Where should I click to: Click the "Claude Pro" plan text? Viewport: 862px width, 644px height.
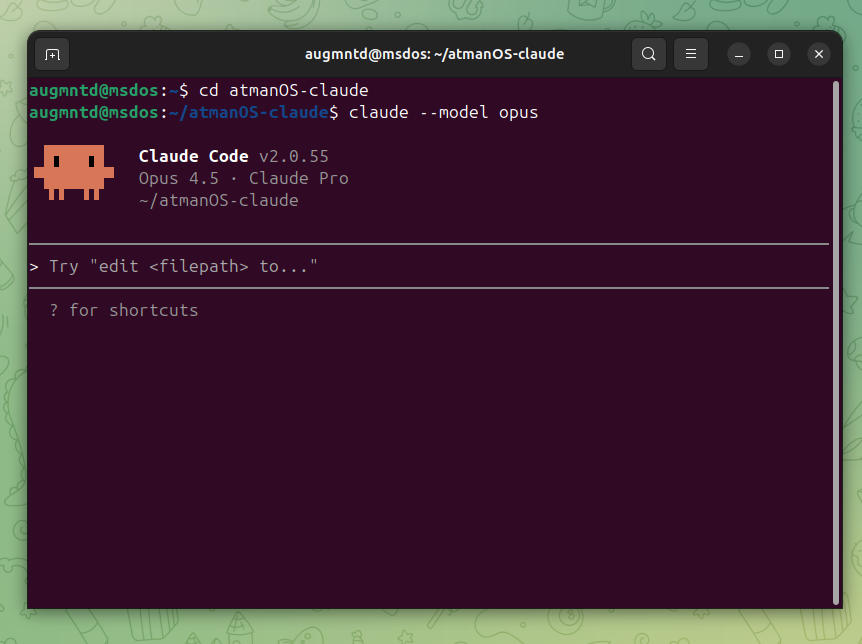[299, 178]
